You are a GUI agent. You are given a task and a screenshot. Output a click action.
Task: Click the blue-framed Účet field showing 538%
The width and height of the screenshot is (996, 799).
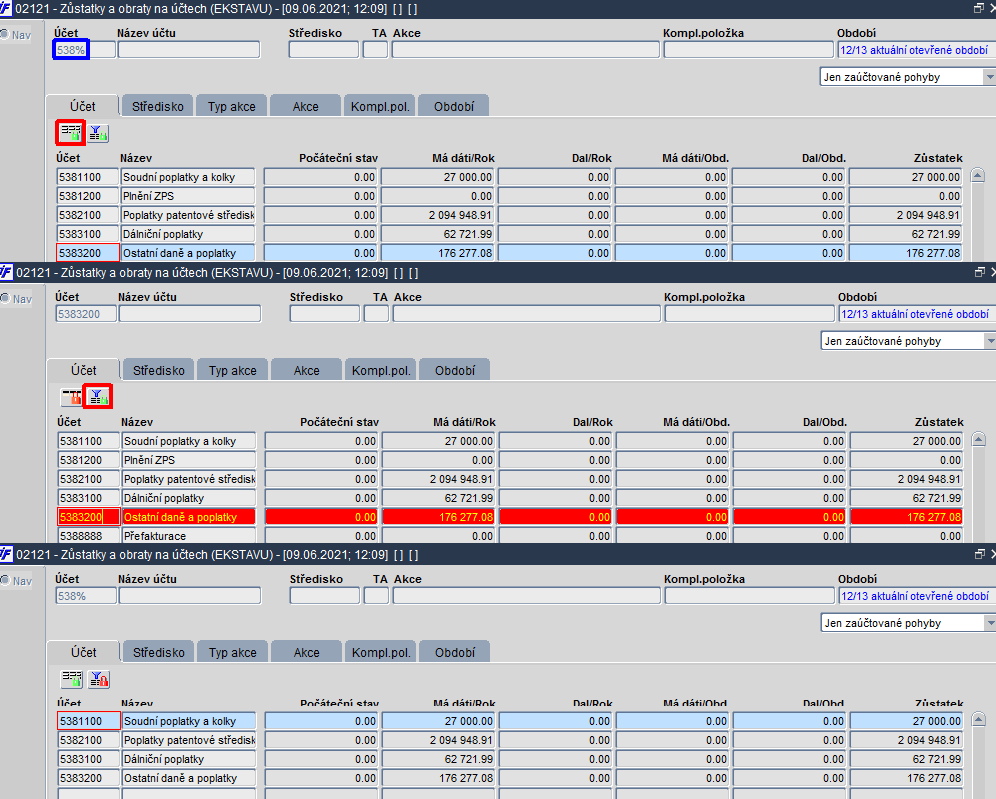point(71,50)
